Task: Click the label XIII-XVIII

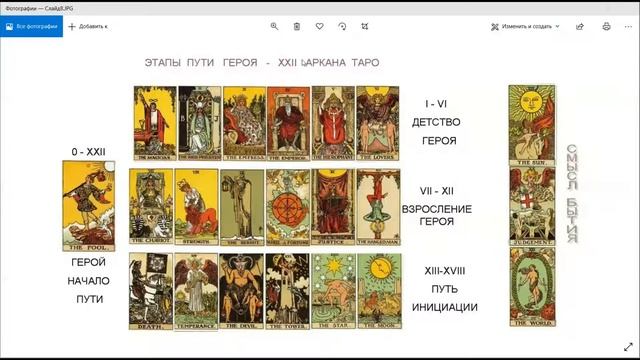Action: click(x=444, y=271)
